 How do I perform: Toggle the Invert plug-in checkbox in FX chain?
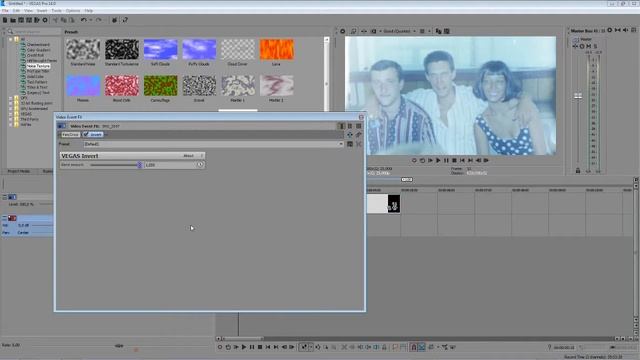[86, 134]
